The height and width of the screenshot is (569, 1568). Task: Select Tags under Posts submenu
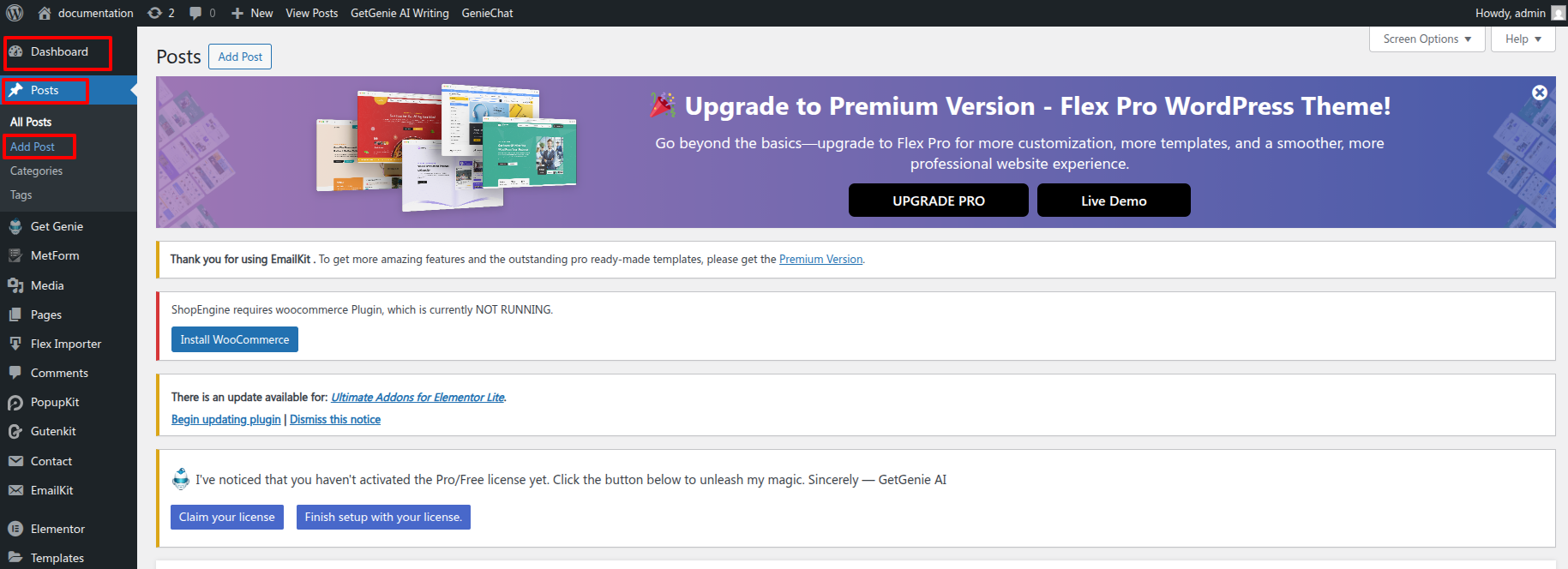pos(21,195)
